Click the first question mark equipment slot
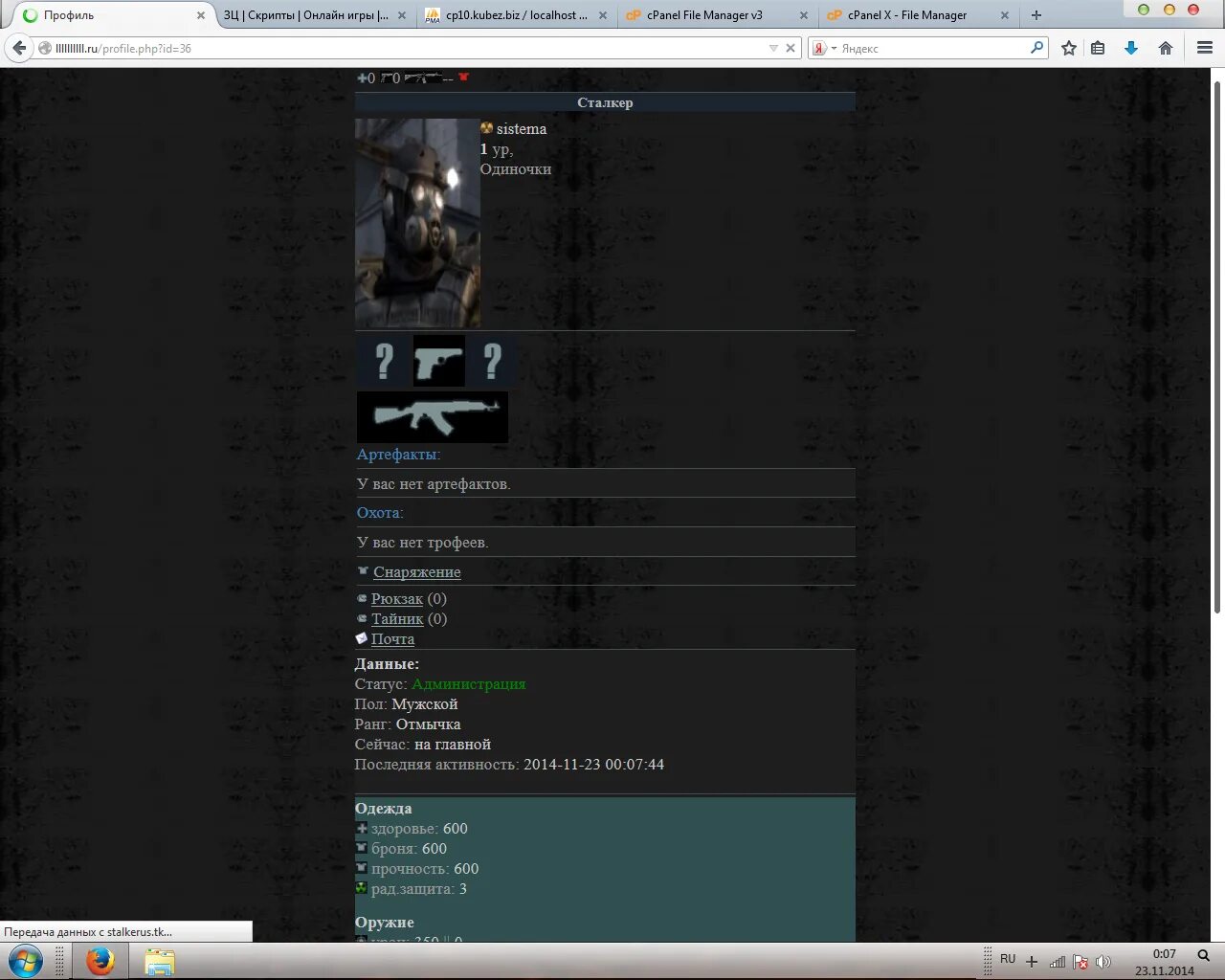 (384, 361)
